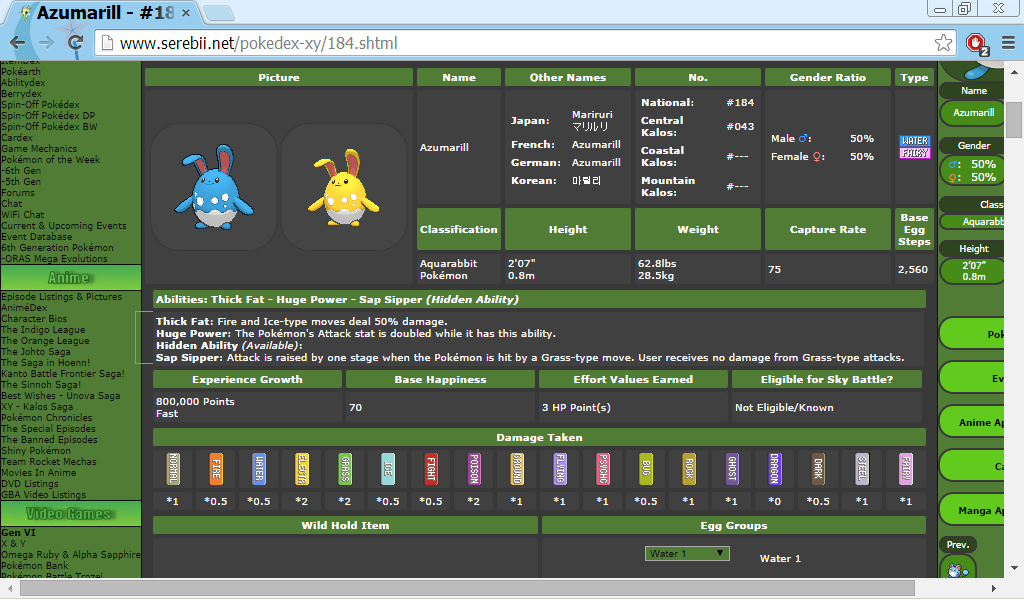This screenshot has width=1024, height=600.
Task: Click the GHOST damage type icon
Action: point(732,468)
